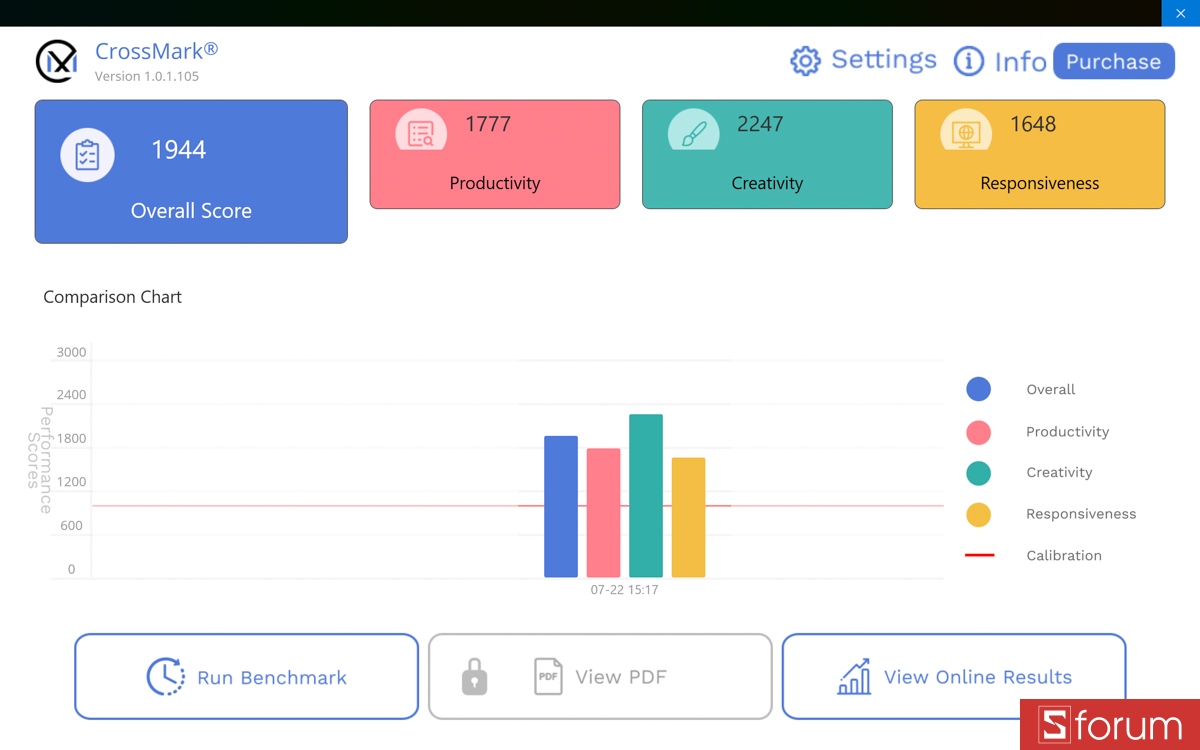1200x750 pixels.
Task: Click the View Online Results chart icon
Action: (x=854, y=677)
